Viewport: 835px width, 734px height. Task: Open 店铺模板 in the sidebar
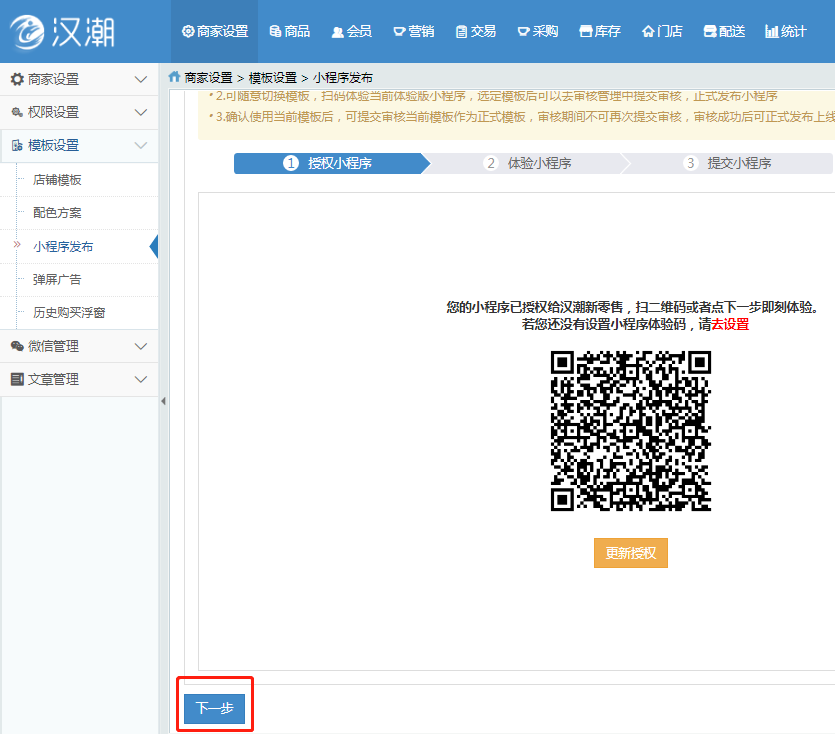click(57, 180)
